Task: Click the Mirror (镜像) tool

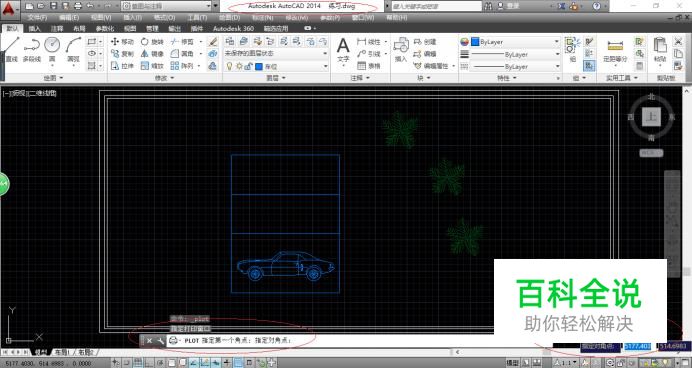Action: pyautogui.click(x=152, y=53)
